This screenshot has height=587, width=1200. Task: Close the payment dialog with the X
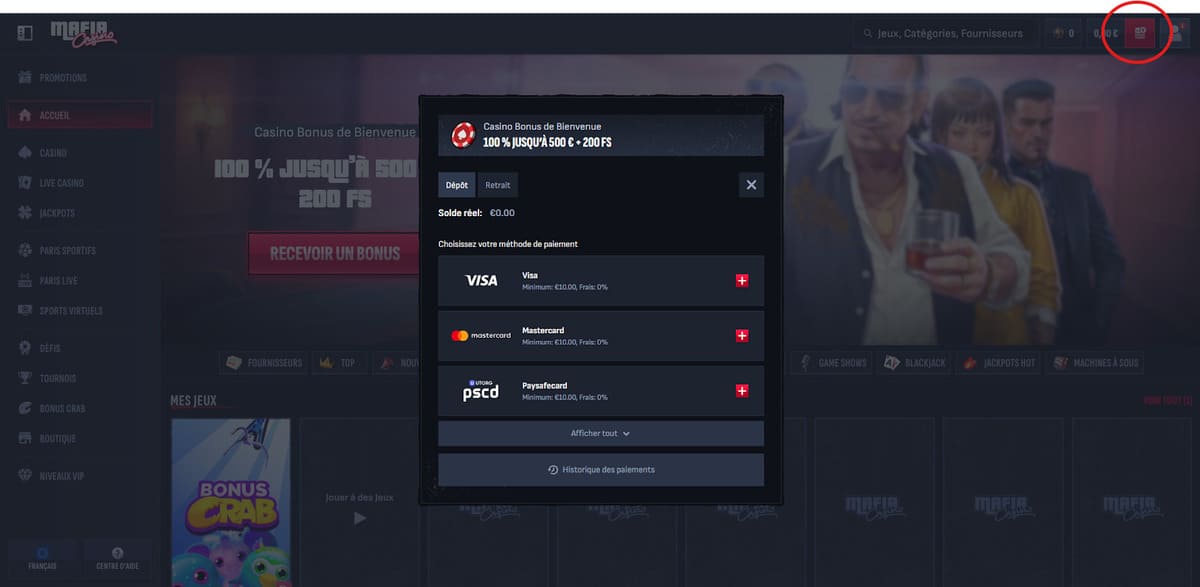coord(751,185)
